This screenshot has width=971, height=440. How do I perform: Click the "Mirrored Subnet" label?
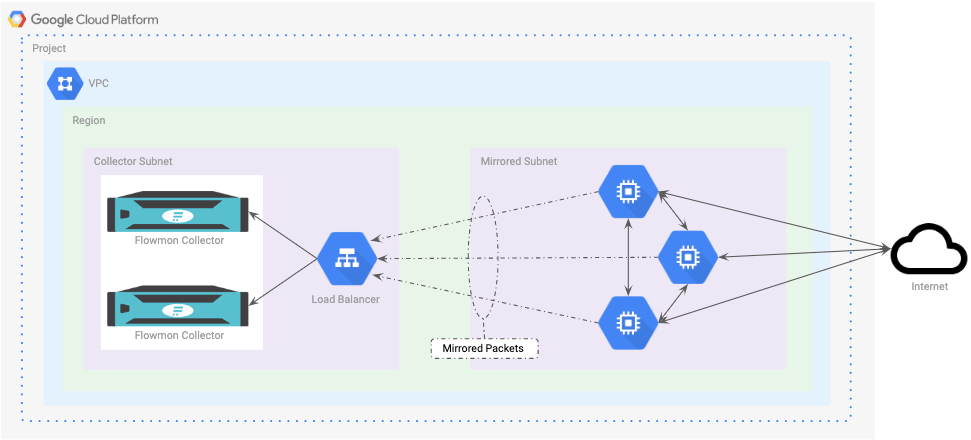[519, 161]
